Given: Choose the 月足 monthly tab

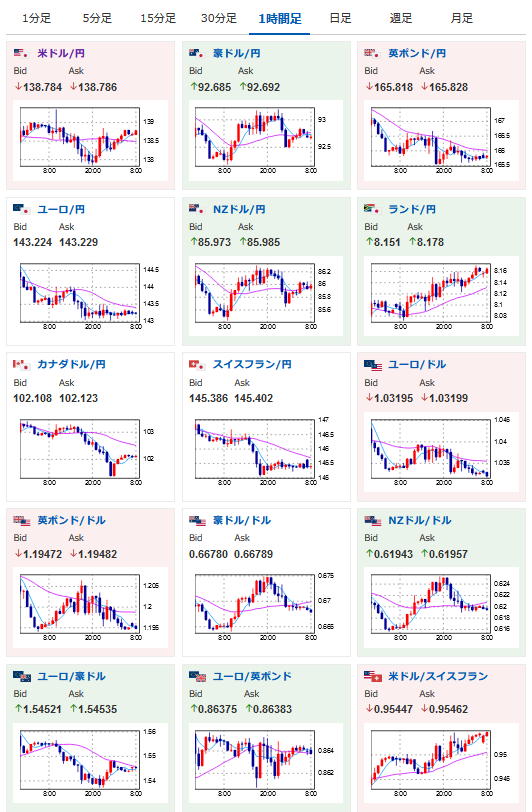Looking at the screenshot, I should pos(462,18).
